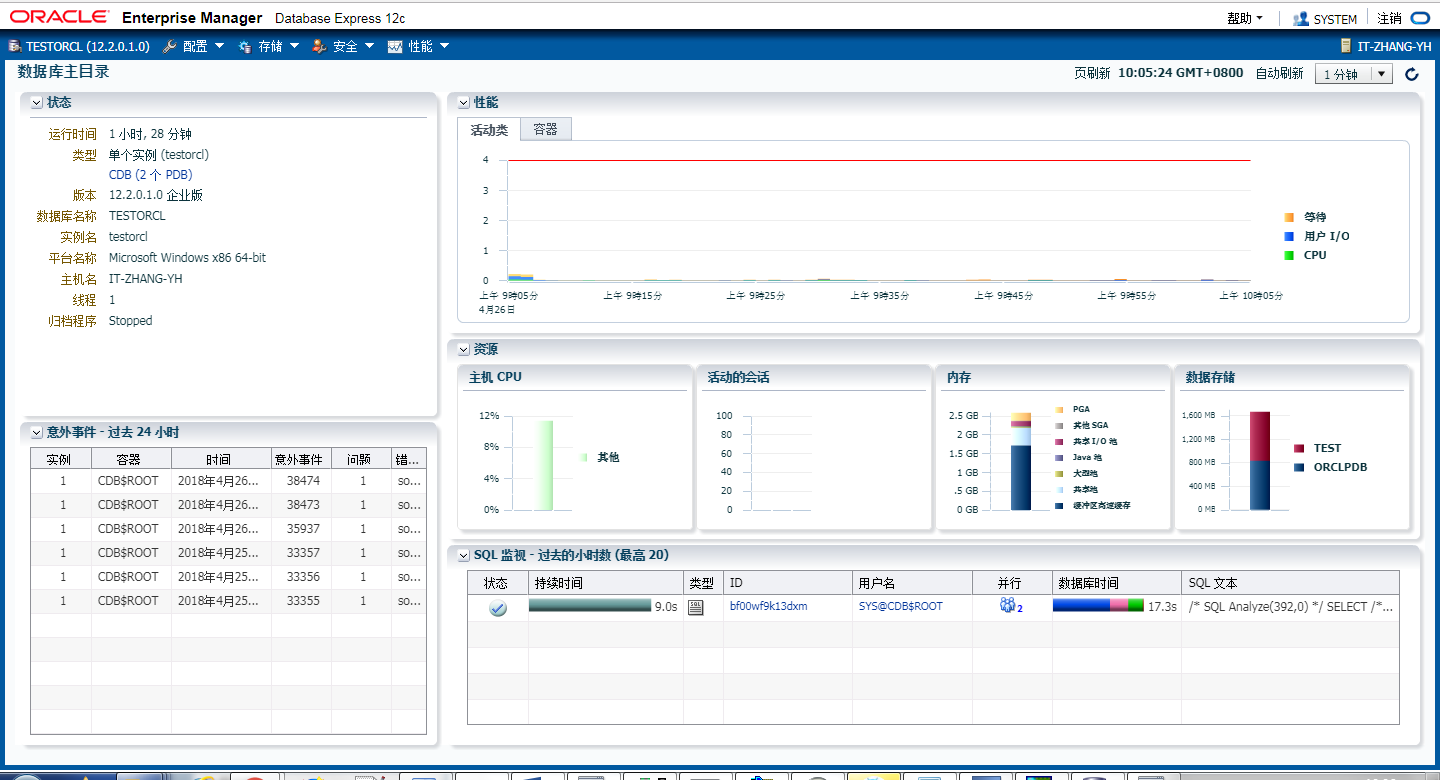Click the 等待 legend swatch
Image resolution: width=1440 pixels, height=780 pixels.
click(1289, 217)
